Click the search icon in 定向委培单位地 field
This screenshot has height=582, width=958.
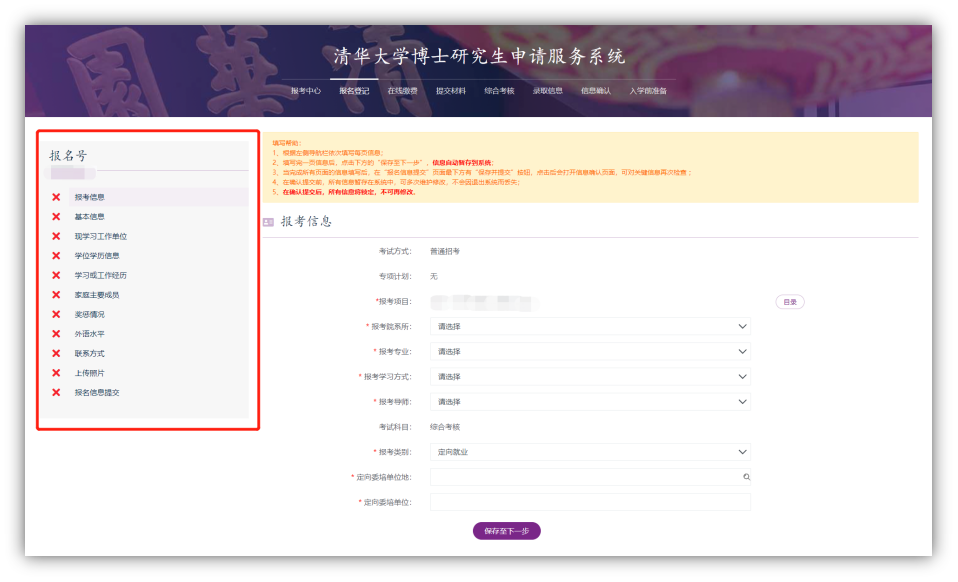coord(746,477)
